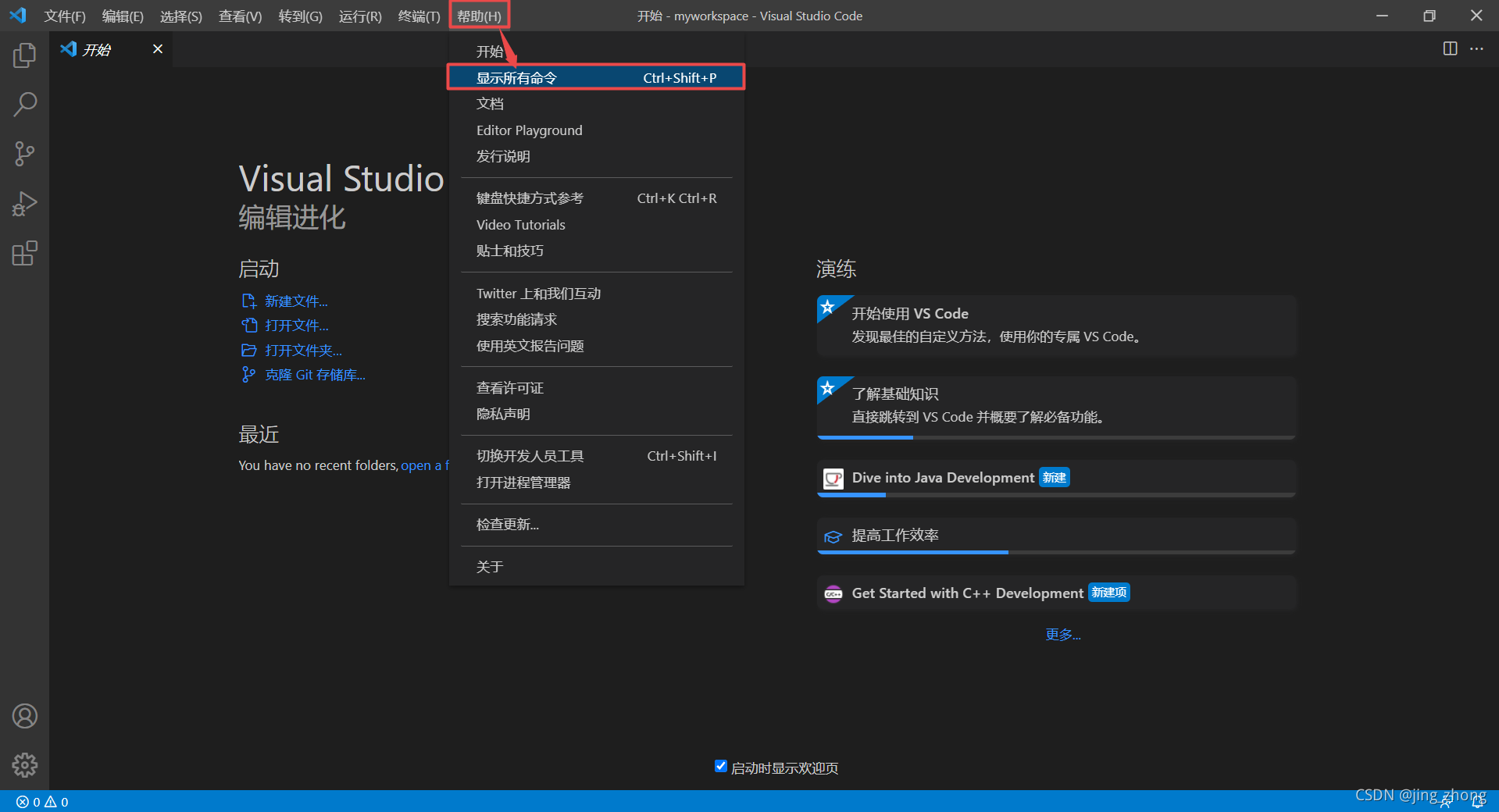The width and height of the screenshot is (1499, 812).
Task: Select 开始 in the Help menu
Action: 597,52
